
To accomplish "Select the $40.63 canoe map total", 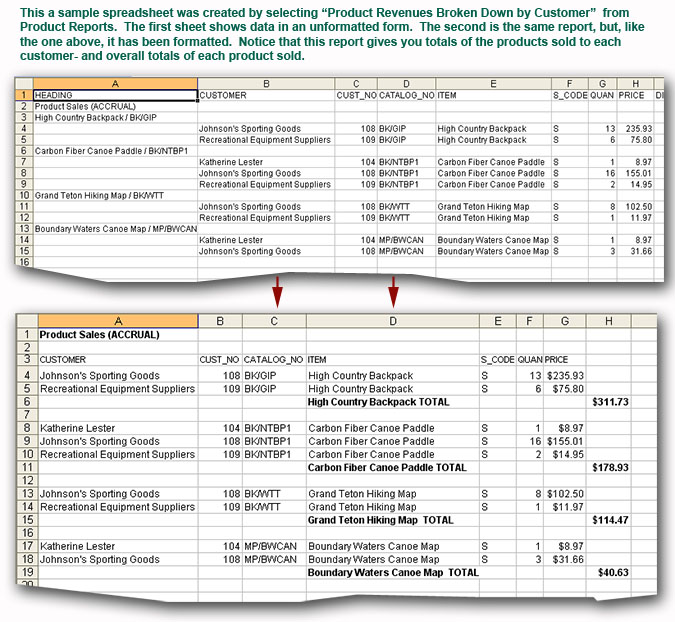I will [x=610, y=573].
